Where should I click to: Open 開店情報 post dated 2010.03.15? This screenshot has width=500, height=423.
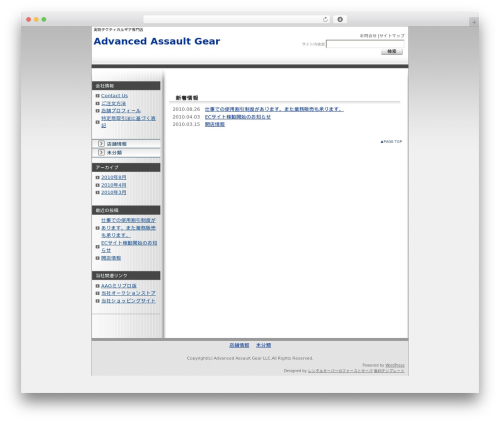[215, 124]
